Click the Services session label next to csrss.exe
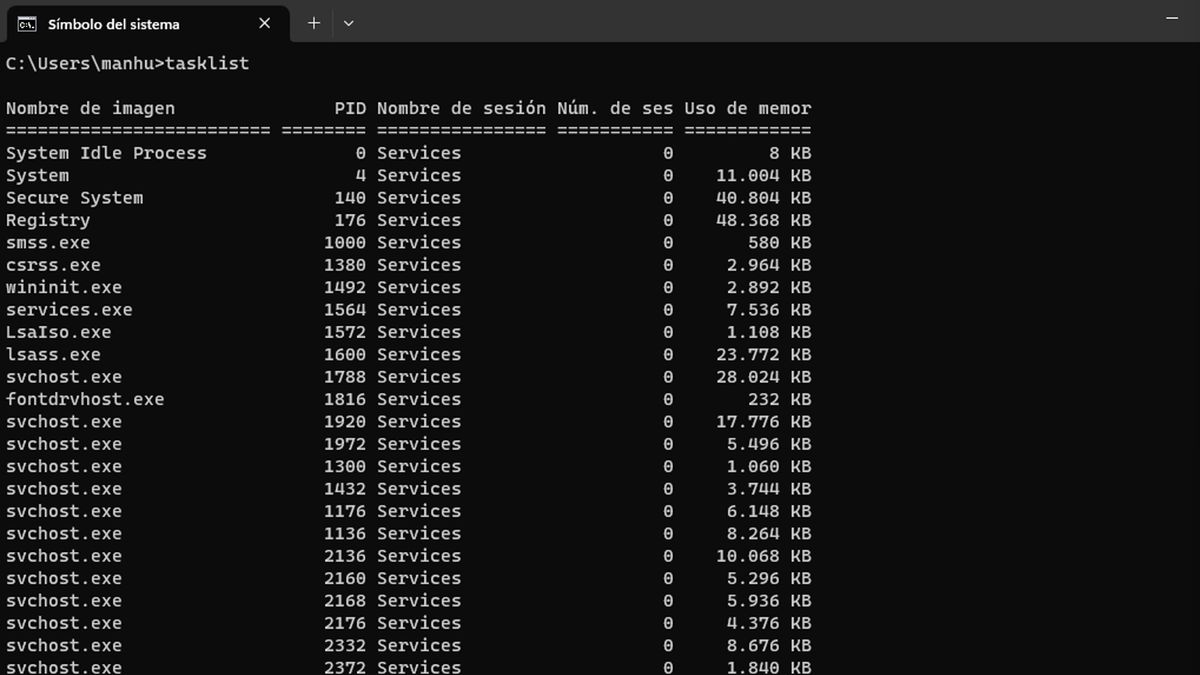This screenshot has height=675, width=1200. (x=418, y=264)
